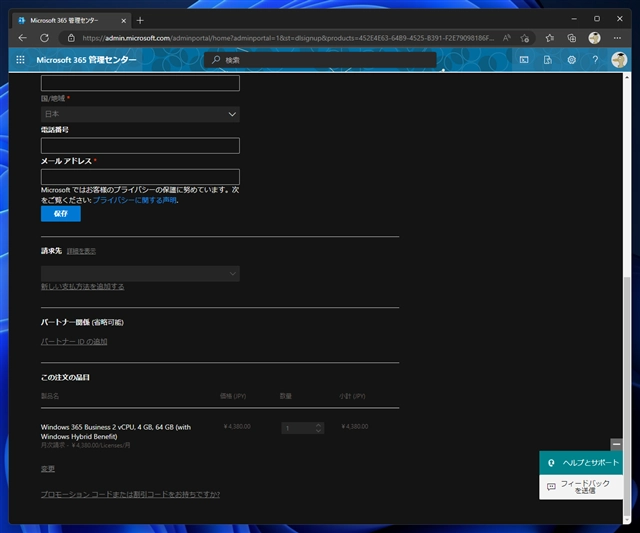This screenshot has width=640, height=533.
Task: Click the 数量 column header
Action: pos(286,396)
